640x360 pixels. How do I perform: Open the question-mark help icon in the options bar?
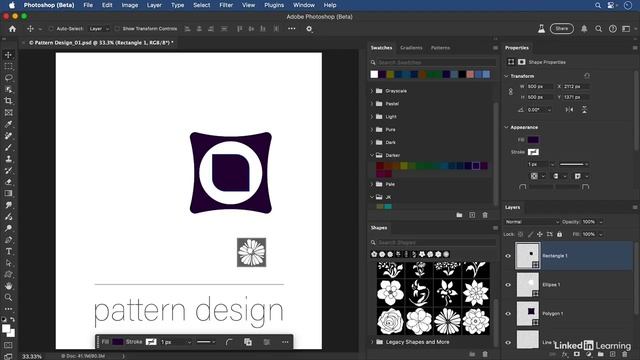pyautogui.click(x=613, y=29)
